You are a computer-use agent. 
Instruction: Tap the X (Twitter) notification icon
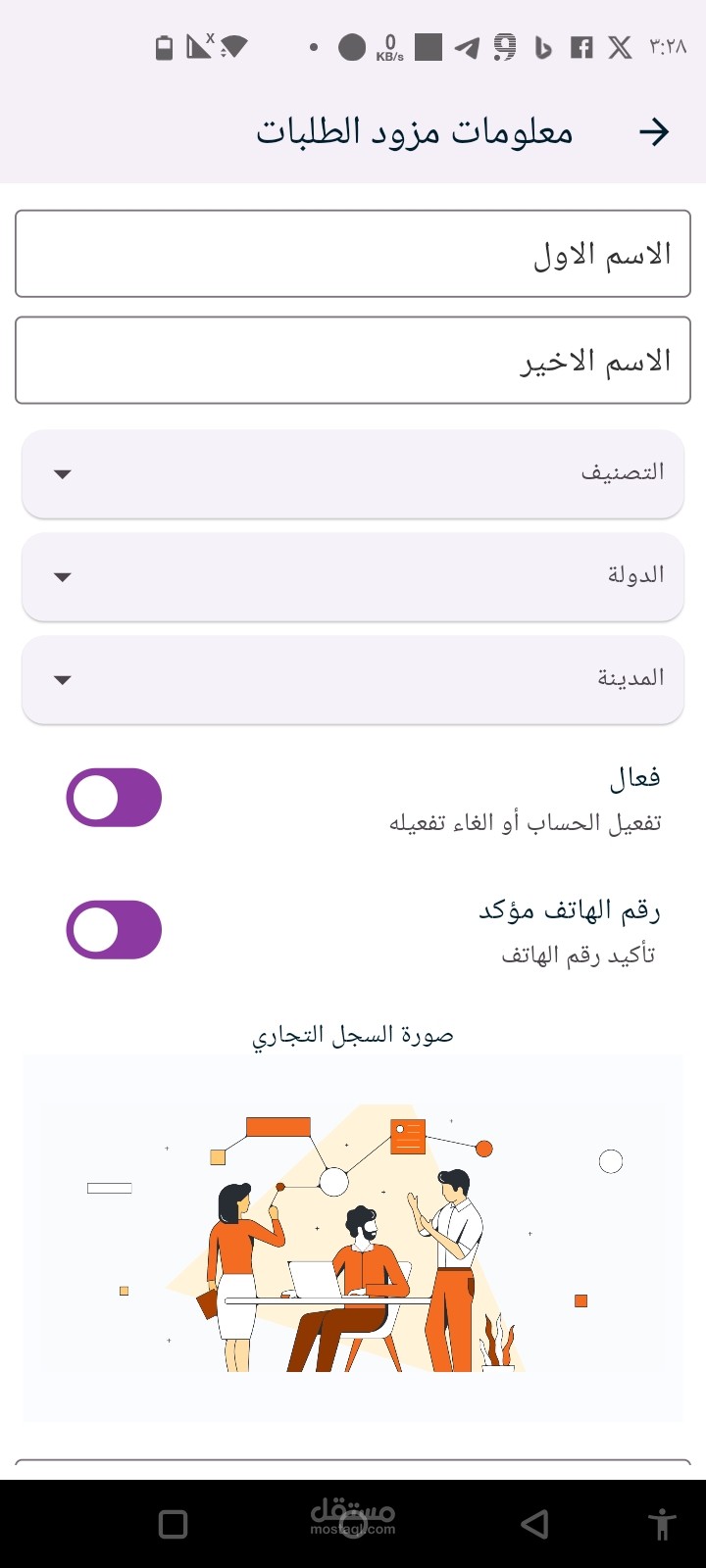(620, 47)
